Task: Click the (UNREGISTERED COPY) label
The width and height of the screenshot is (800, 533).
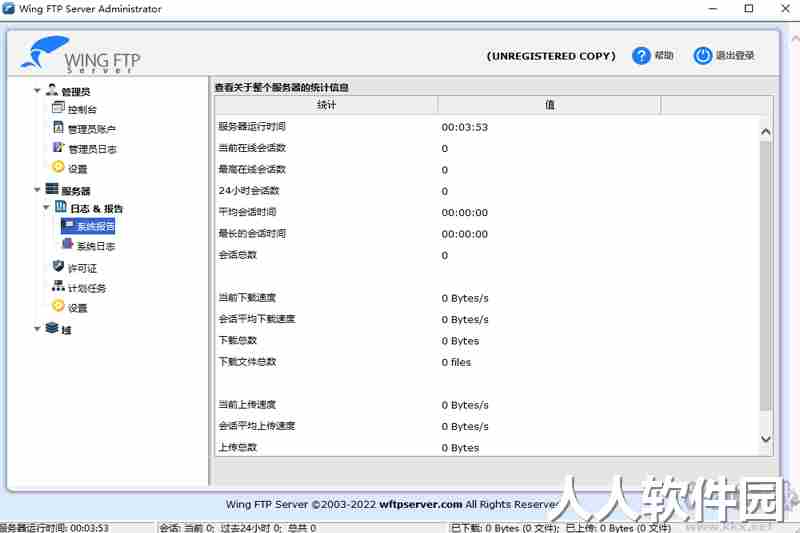Action: click(551, 56)
